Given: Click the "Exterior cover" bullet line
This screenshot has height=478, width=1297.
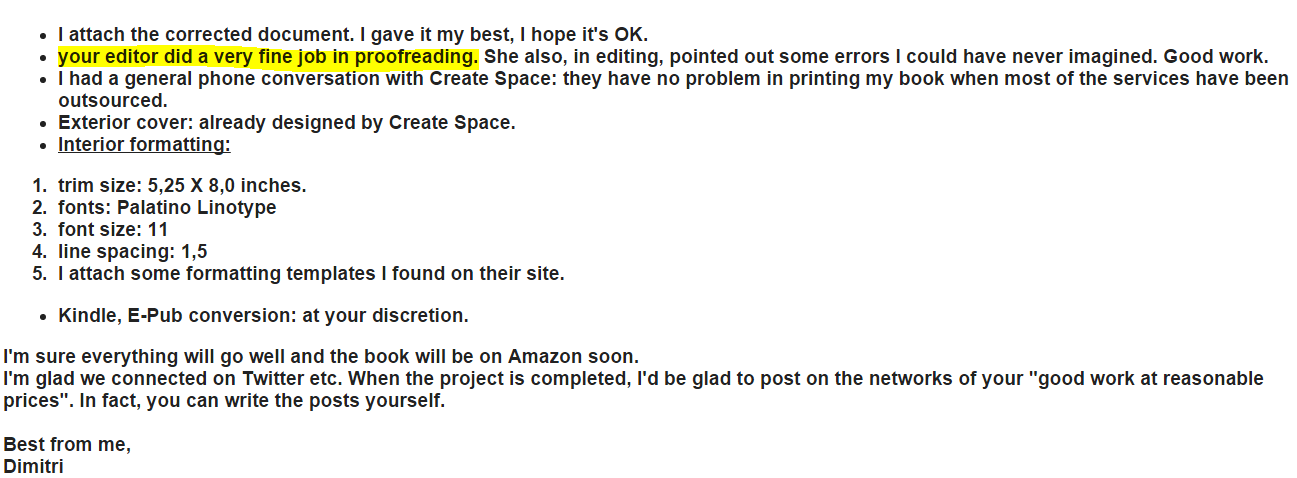Looking at the screenshot, I should pyautogui.click(x=286, y=123).
